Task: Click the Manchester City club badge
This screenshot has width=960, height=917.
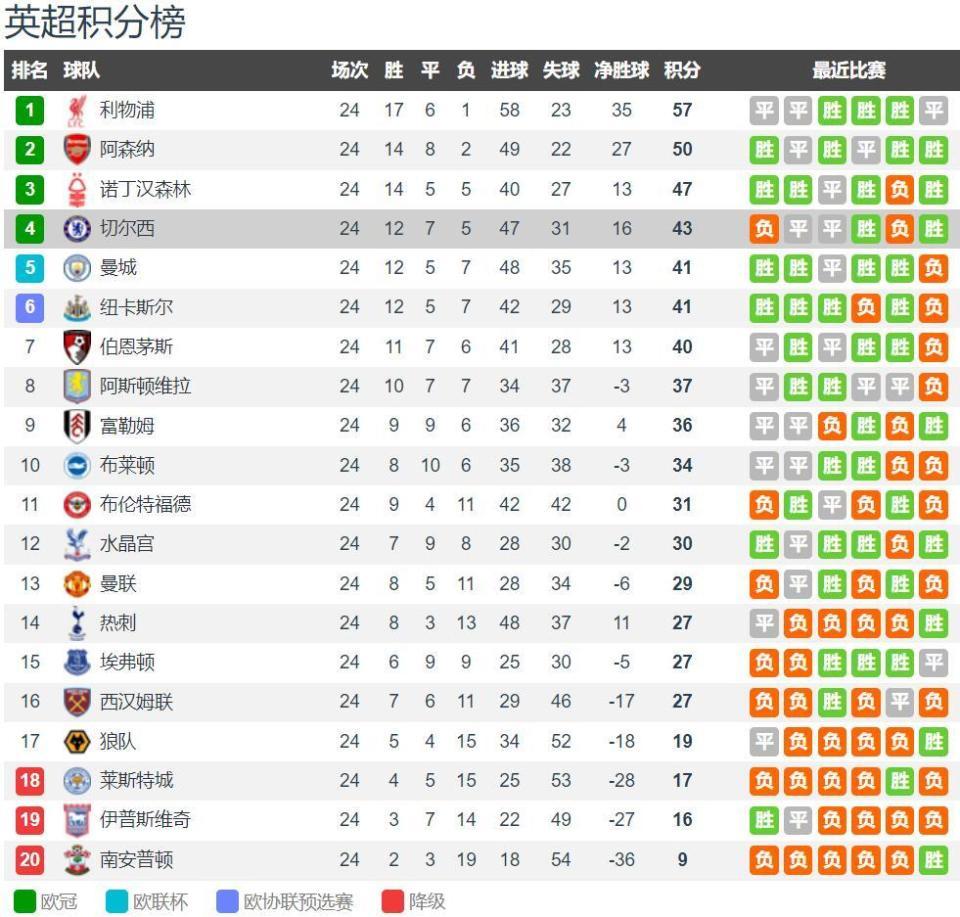Action: pyautogui.click(x=77, y=268)
